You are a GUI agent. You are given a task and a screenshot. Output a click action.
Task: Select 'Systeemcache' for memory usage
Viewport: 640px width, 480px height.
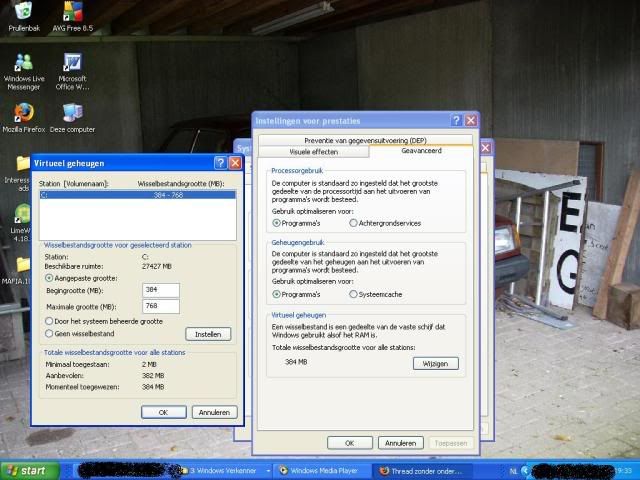click(x=353, y=294)
